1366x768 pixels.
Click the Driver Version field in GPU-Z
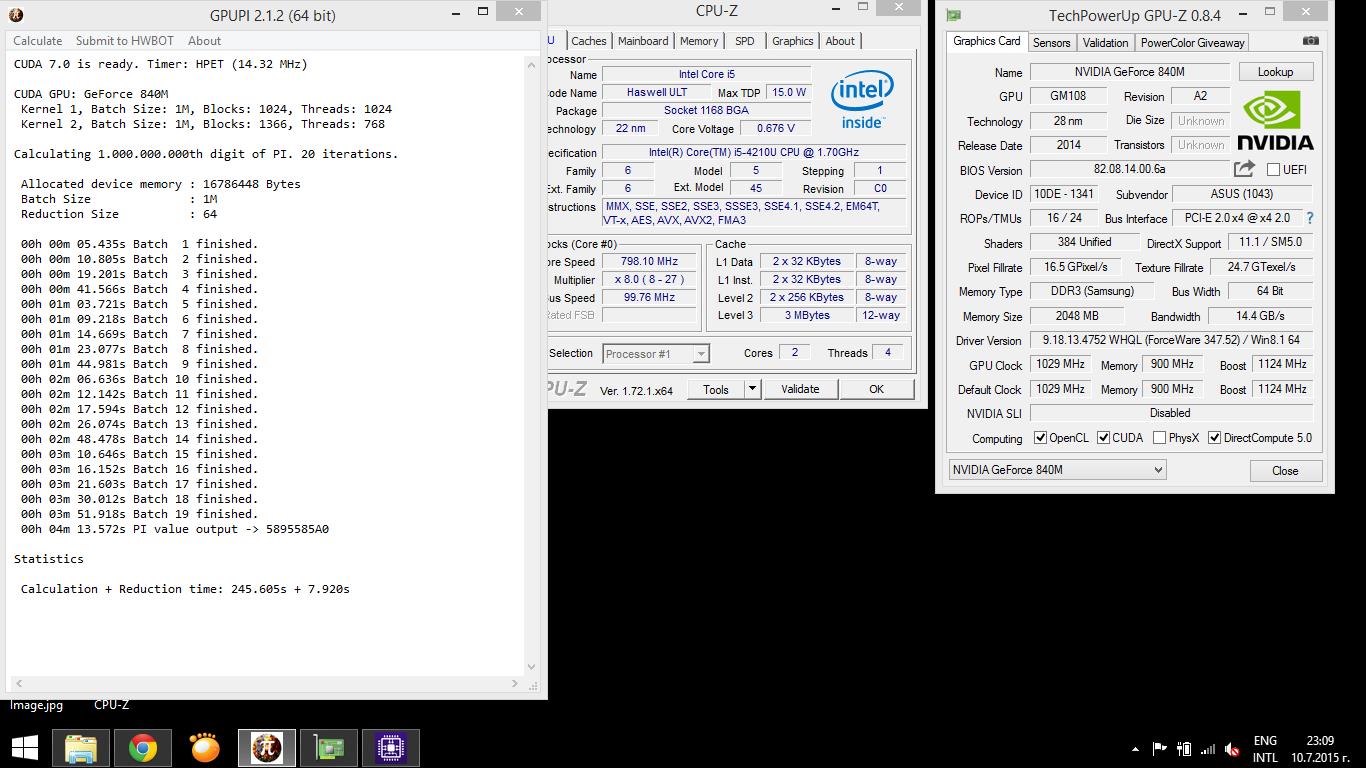tap(1171, 340)
